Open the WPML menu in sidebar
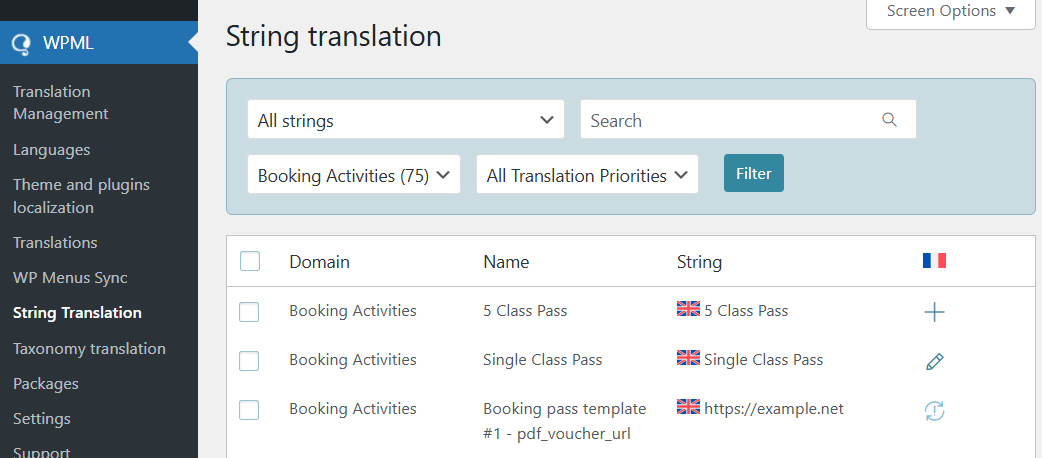Viewport: 1042px width, 458px height. 99,43
